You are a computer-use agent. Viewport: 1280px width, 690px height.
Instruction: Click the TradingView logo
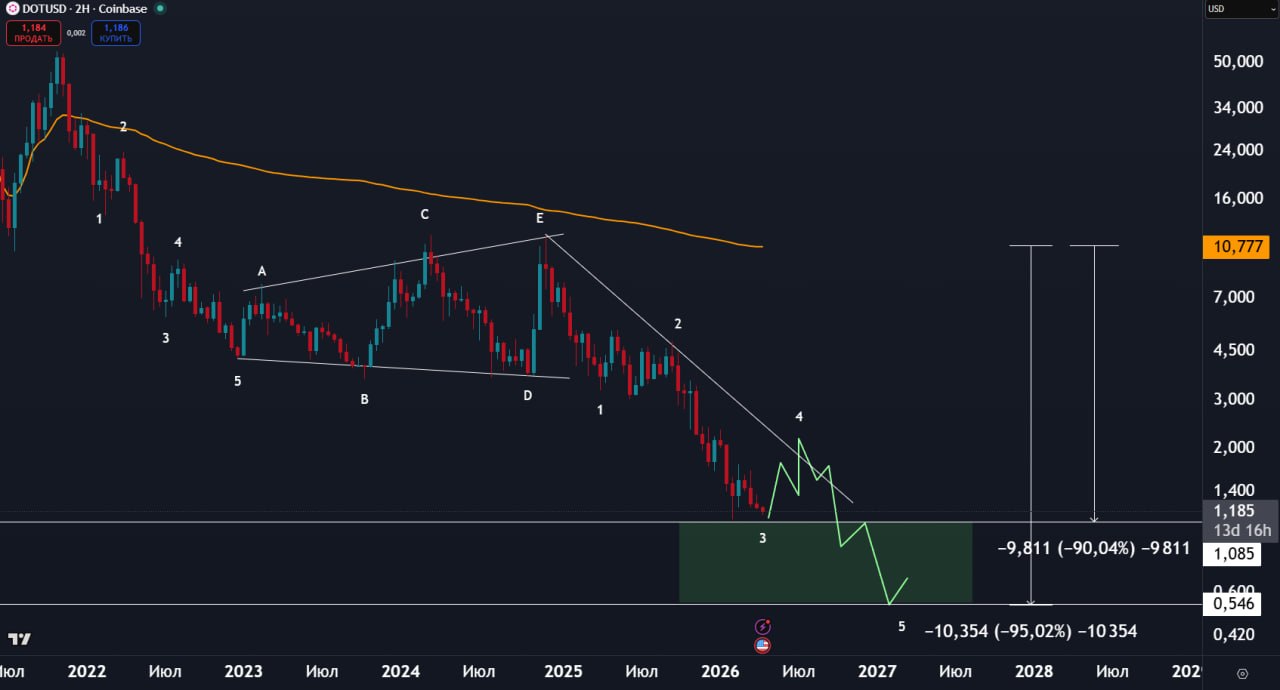click(x=18, y=639)
